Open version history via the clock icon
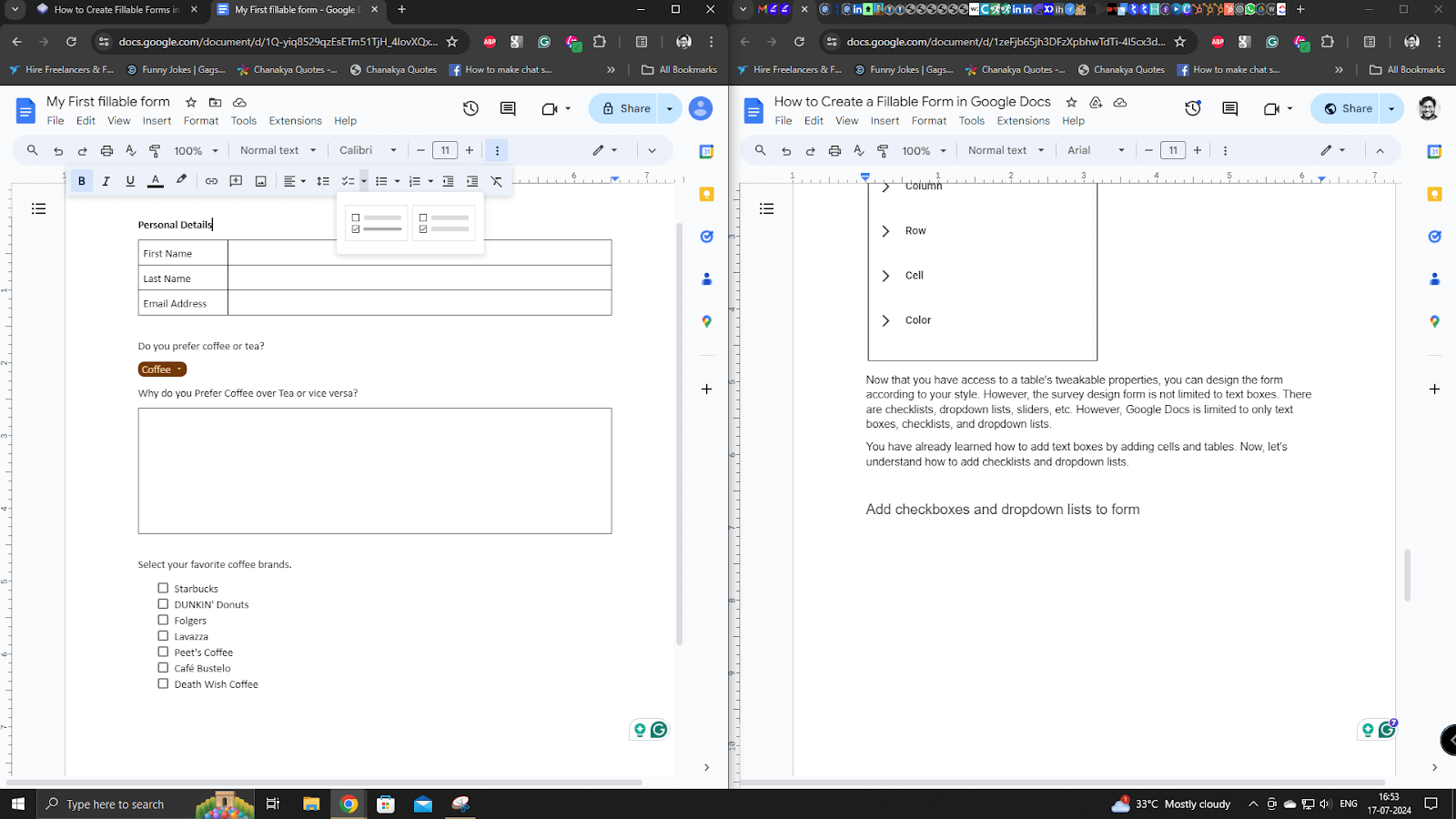 [470, 108]
